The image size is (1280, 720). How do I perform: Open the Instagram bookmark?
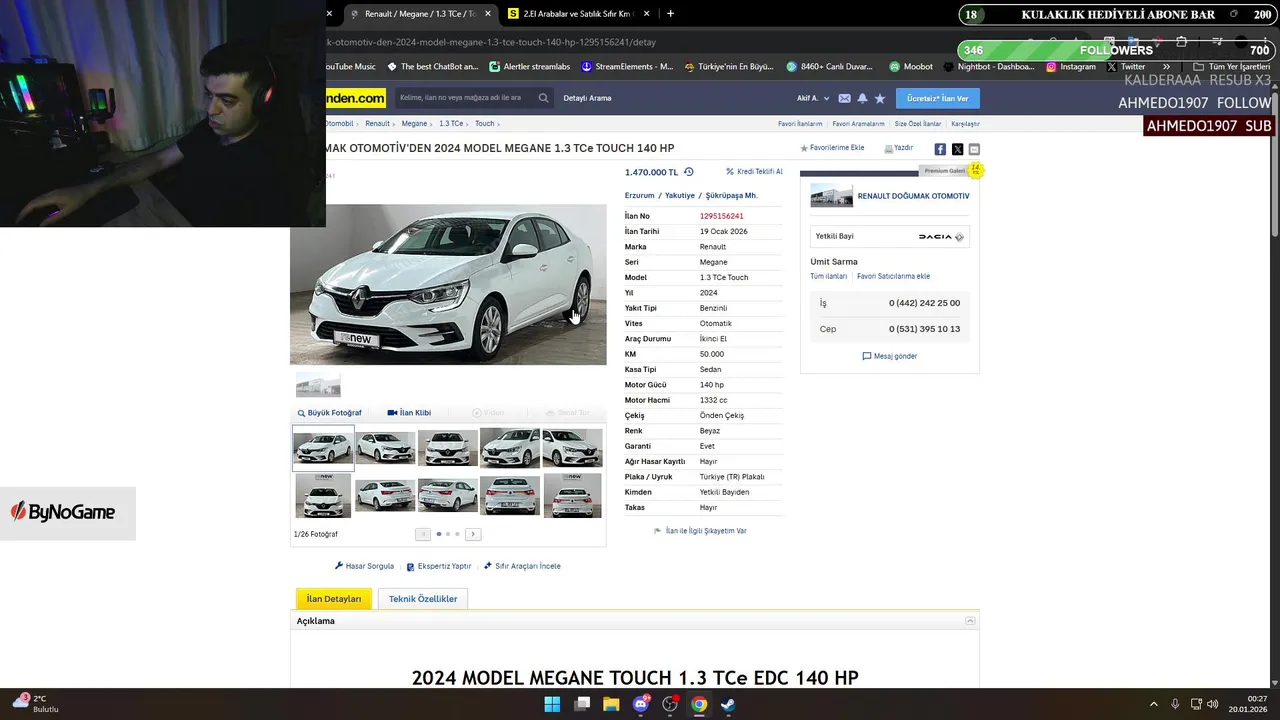pos(1071,67)
